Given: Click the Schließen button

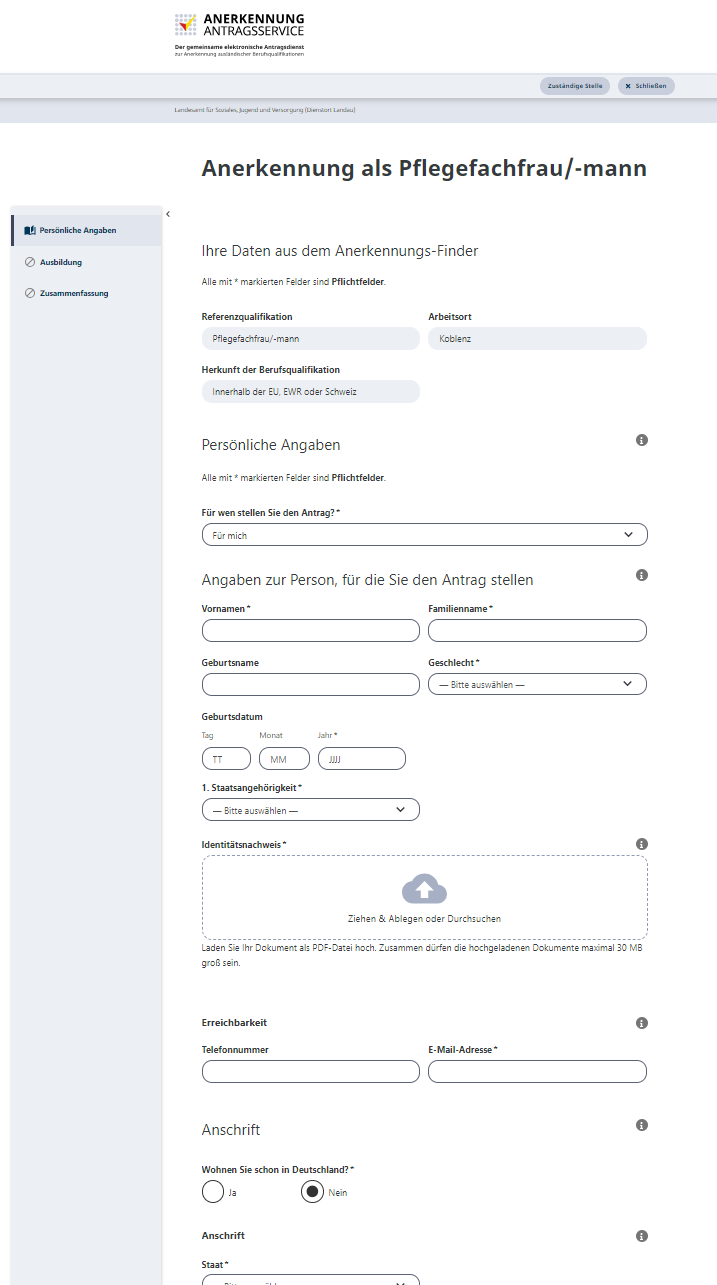Looking at the screenshot, I should [646, 86].
